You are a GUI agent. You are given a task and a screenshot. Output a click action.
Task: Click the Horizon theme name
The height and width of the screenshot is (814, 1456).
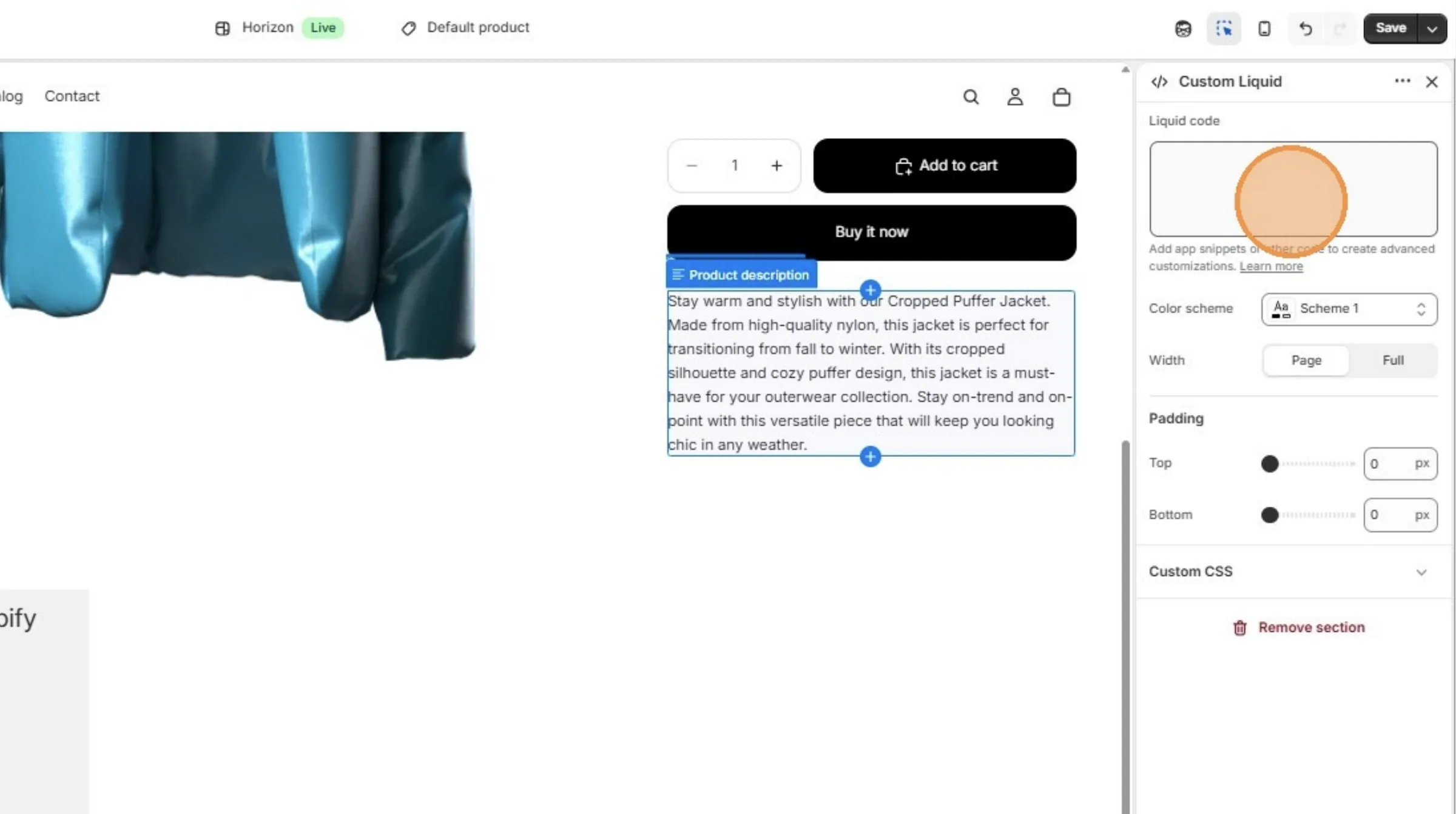[x=268, y=27]
